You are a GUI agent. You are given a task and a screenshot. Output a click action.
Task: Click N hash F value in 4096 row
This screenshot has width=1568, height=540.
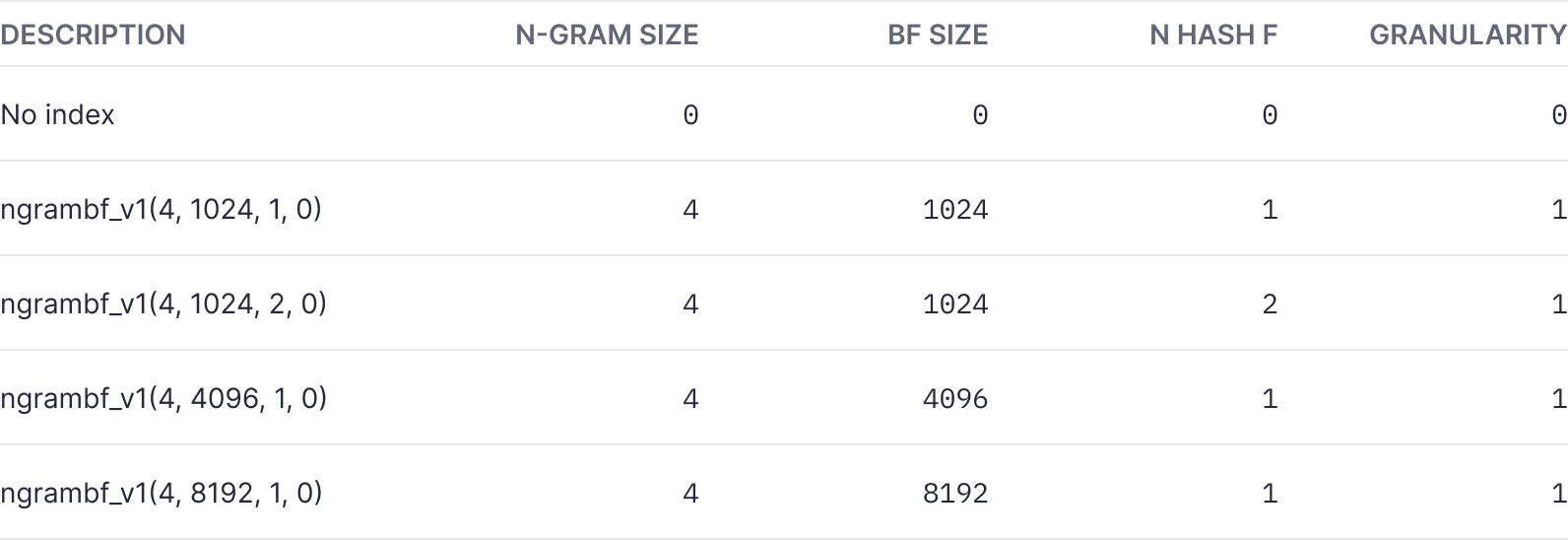(x=1270, y=399)
